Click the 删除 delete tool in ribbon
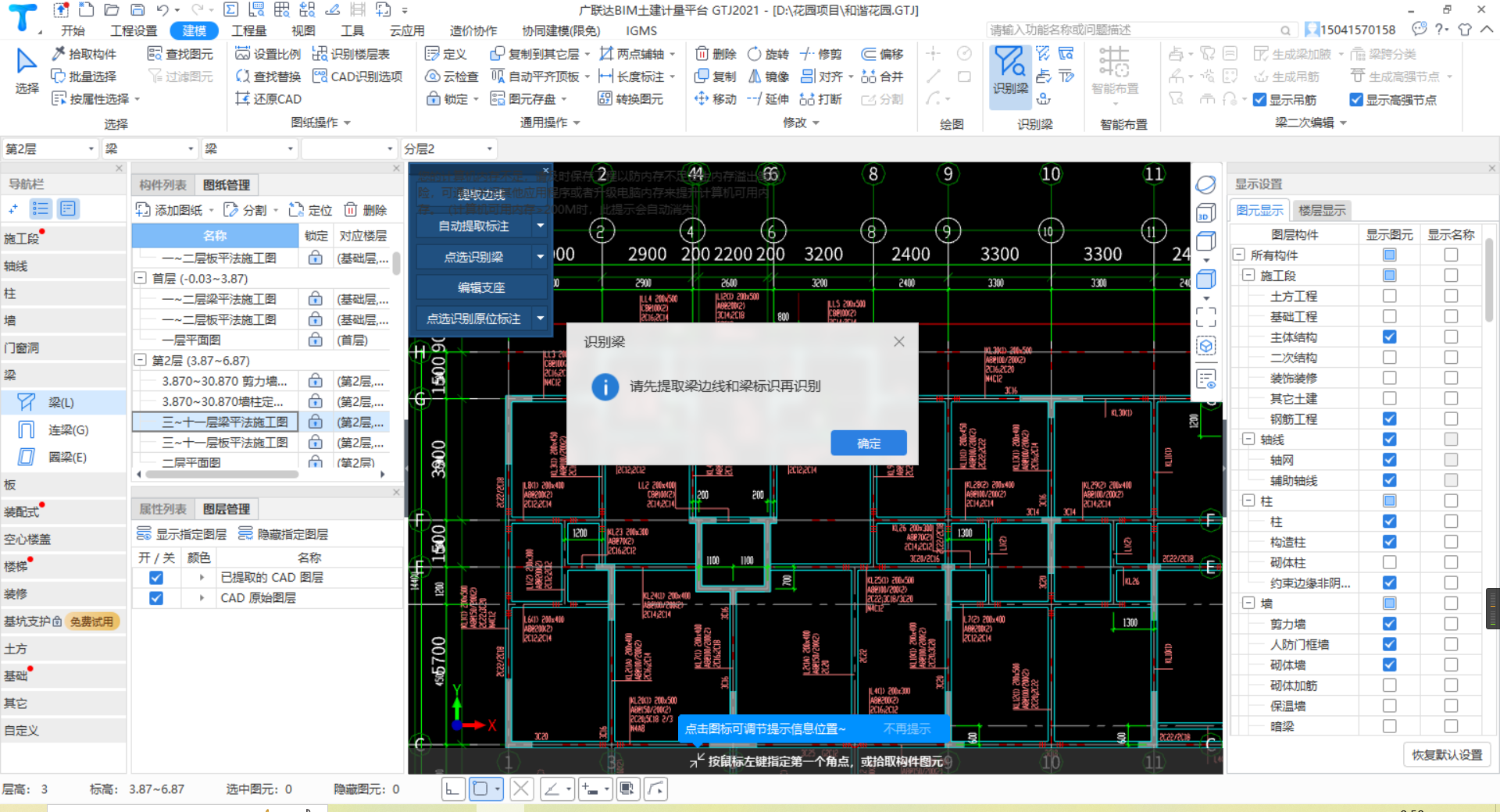This screenshot has width=1500, height=812. pyautogui.click(x=716, y=54)
